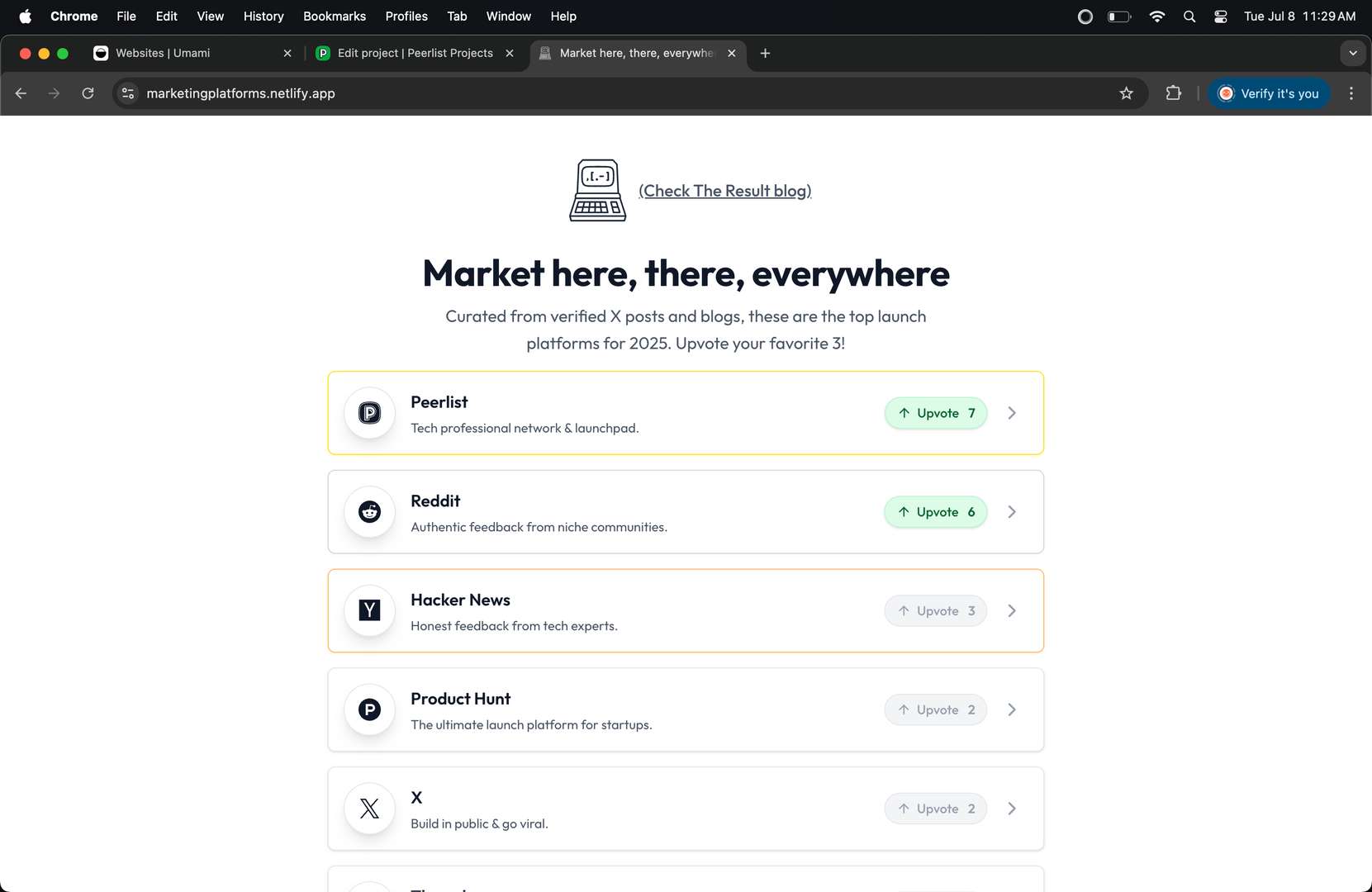
Task: Click the retro computer logo icon
Action: coord(597,190)
